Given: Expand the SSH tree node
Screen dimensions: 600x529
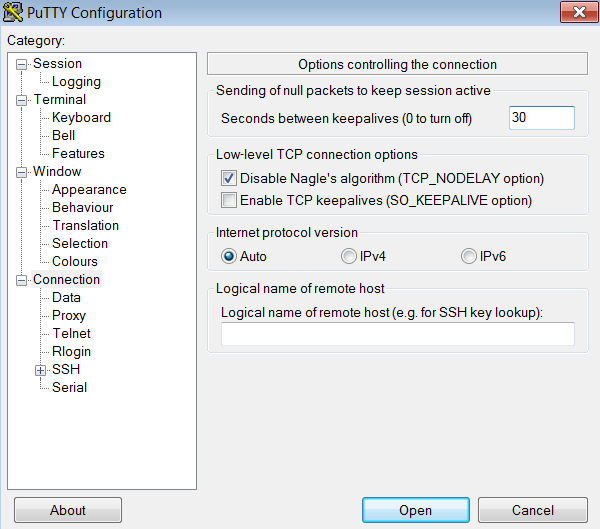Looking at the screenshot, I should tap(40, 370).
